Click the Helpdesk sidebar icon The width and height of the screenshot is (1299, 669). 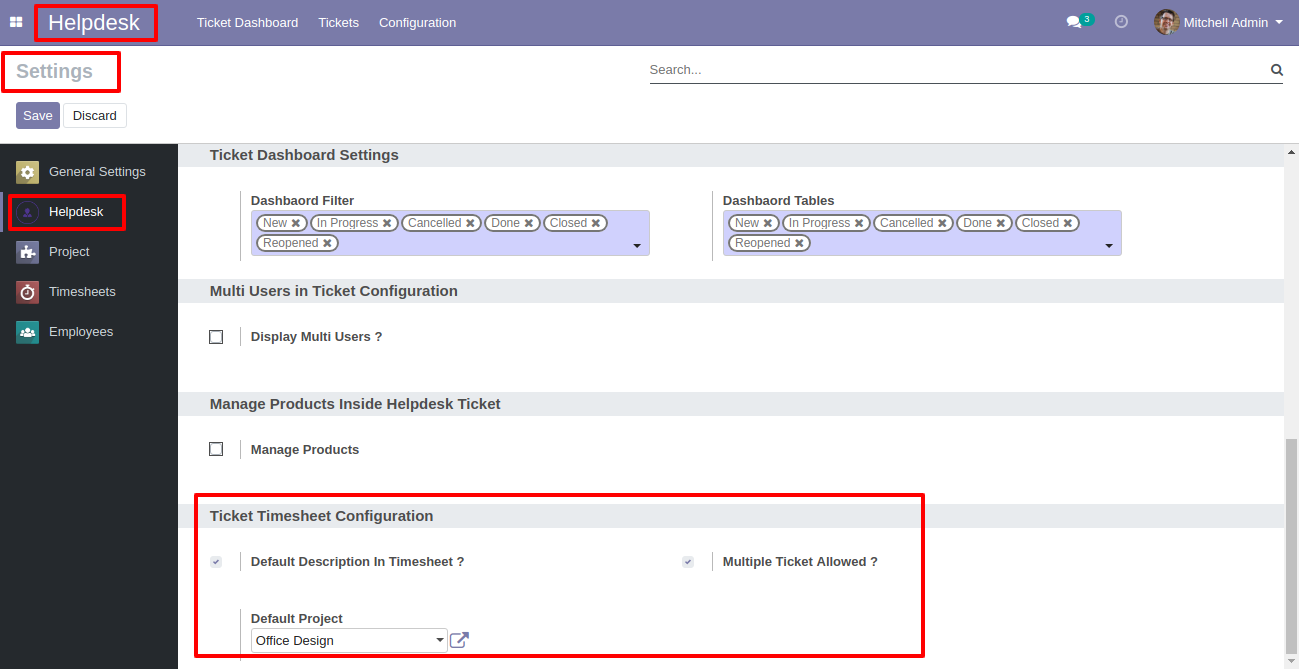tap(28, 212)
